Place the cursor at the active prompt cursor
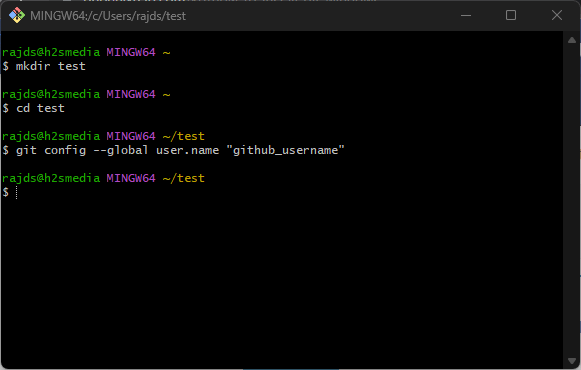581x370 pixels. [x=17, y=193]
